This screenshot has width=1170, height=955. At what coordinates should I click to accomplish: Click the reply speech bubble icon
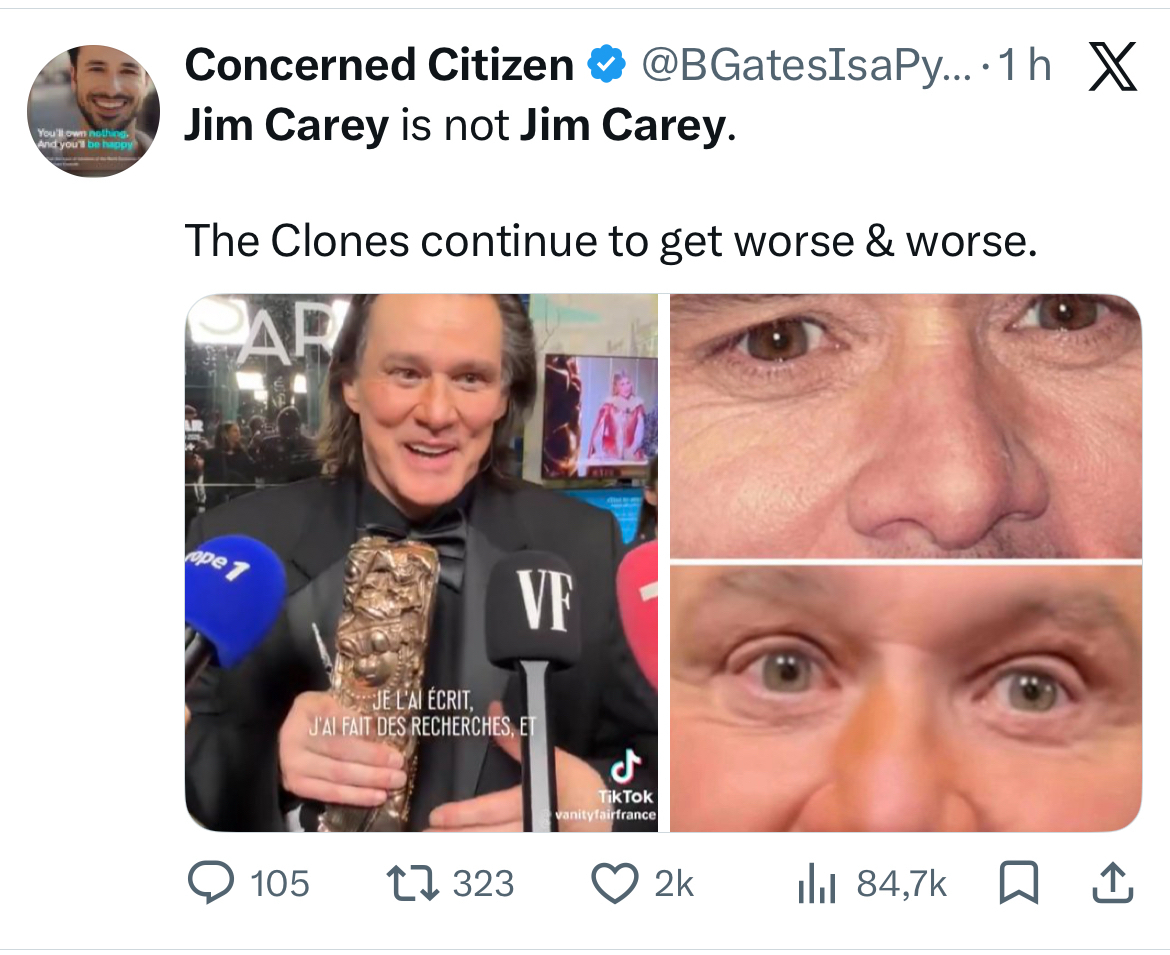(210, 884)
